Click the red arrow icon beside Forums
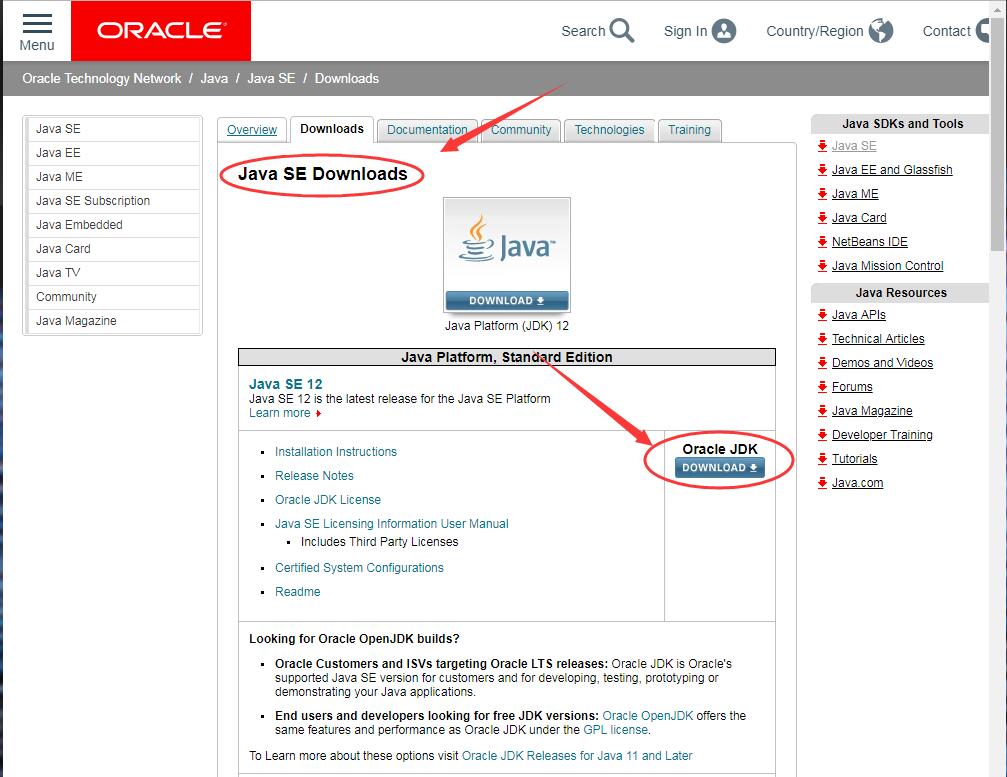 tap(822, 387)
